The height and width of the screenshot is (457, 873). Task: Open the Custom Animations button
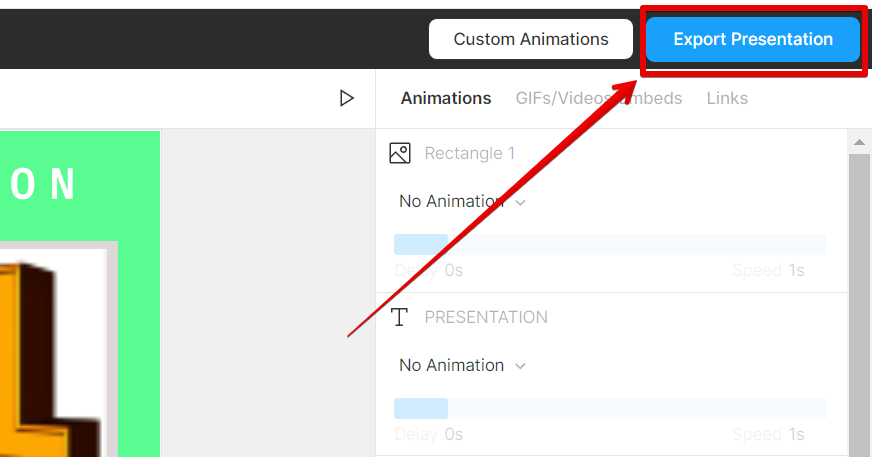[x=530, y=40]
